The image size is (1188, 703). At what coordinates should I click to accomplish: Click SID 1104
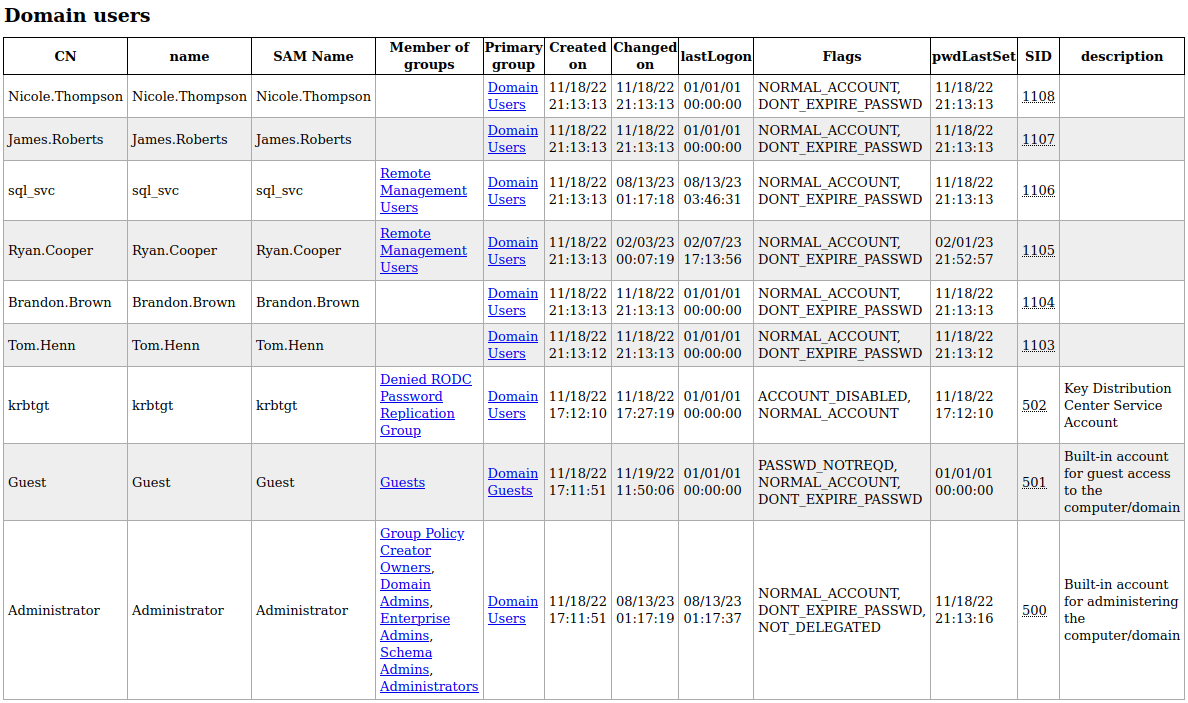click(x=1038, y=302)
